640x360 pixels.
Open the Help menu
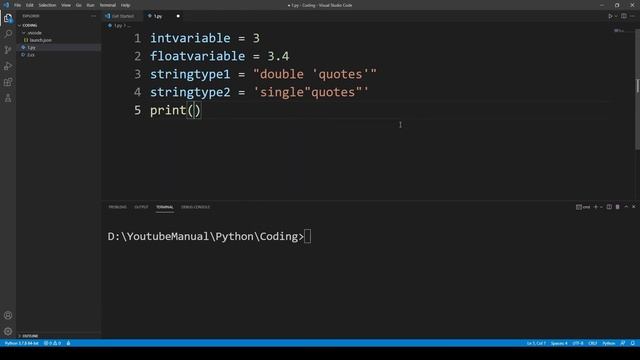(x=125, y=5)
